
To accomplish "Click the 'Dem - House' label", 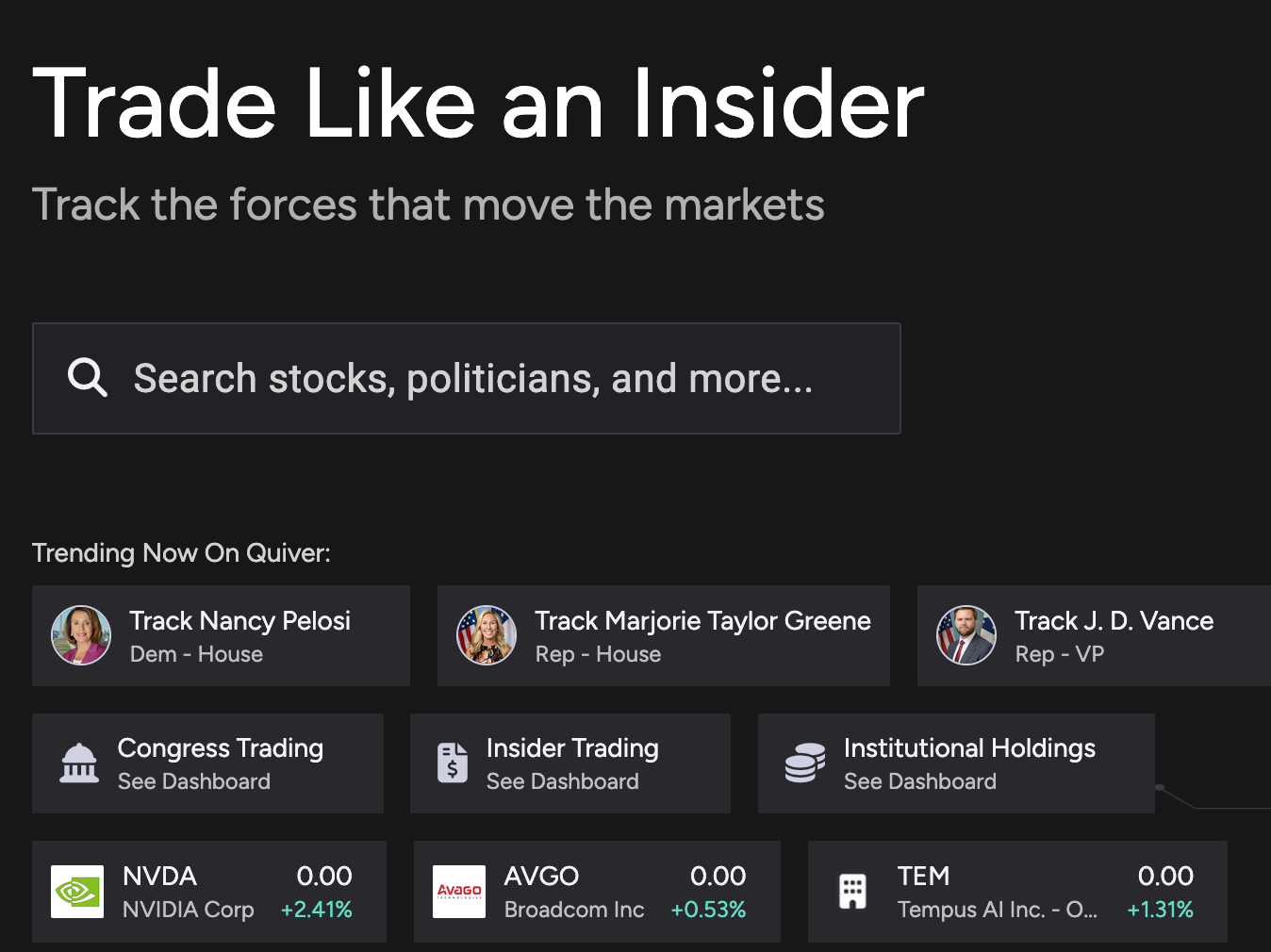I will [196, 654].
